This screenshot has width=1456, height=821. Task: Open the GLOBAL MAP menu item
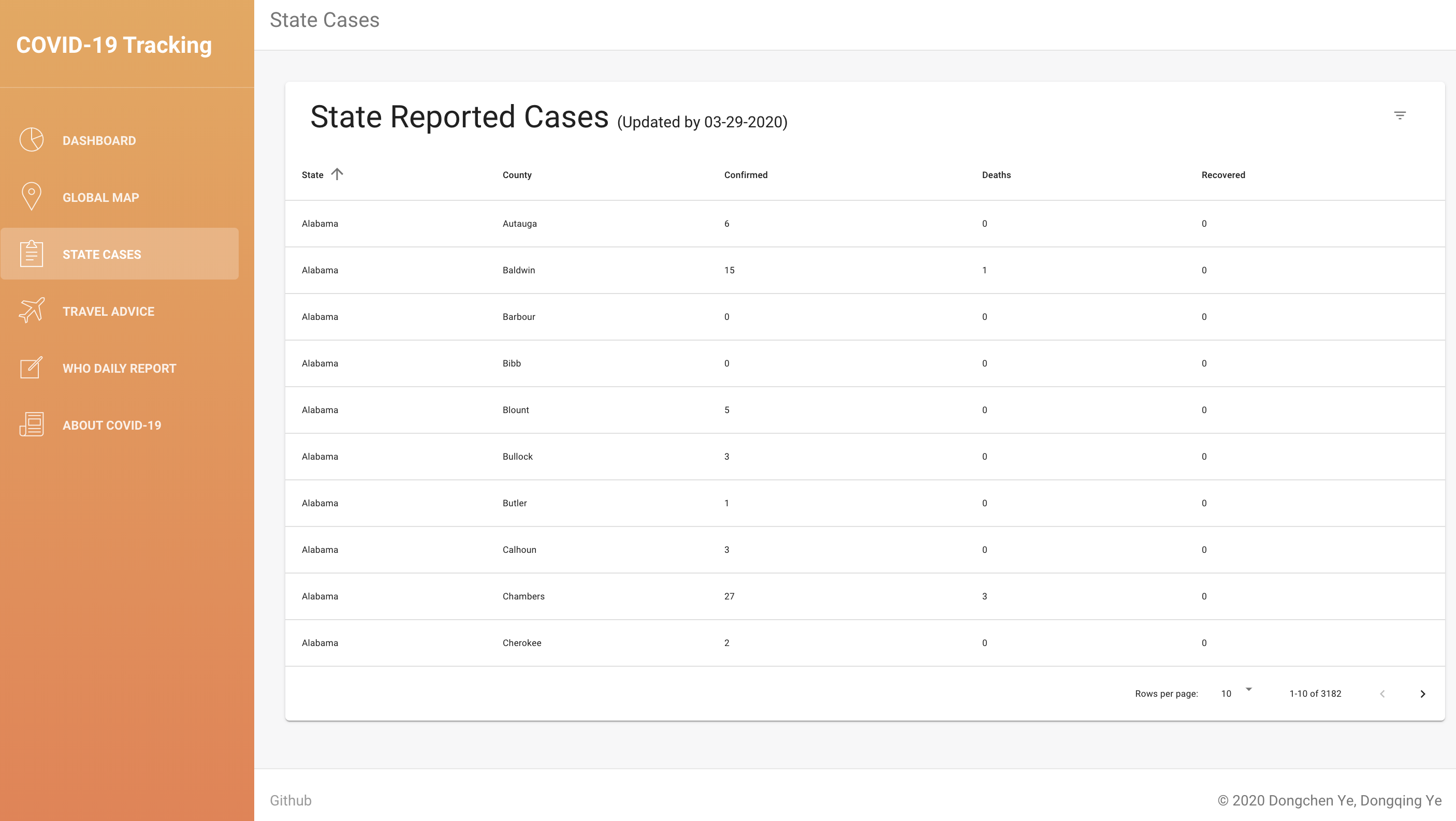tap(100, 198)
